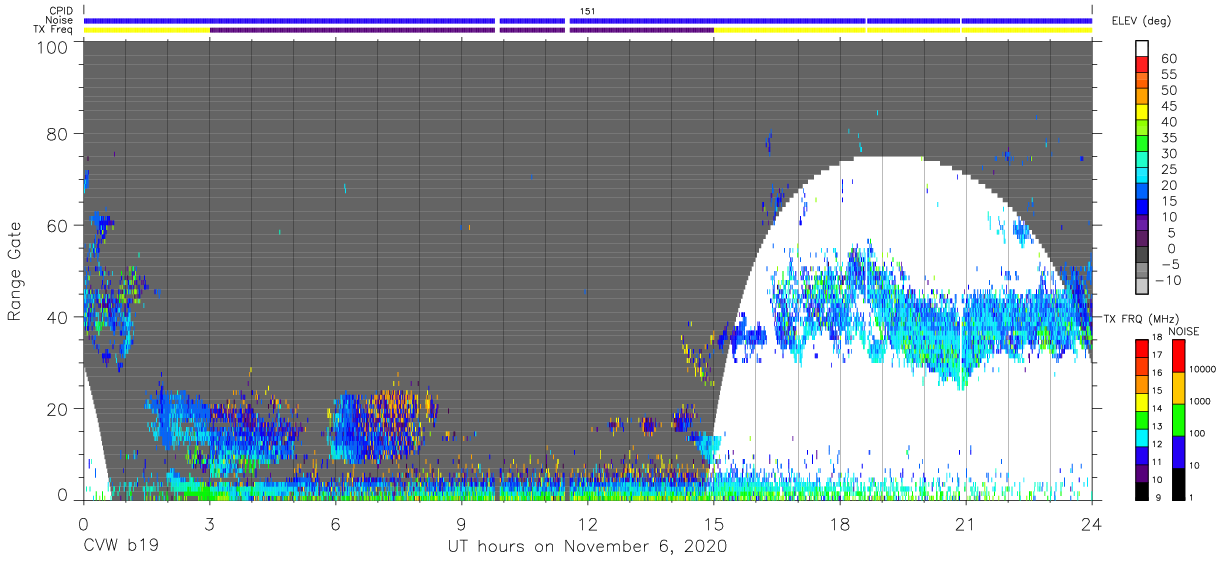Click the CPID value 151
The height and width of the screenshot is (567, 1228).
588,10
